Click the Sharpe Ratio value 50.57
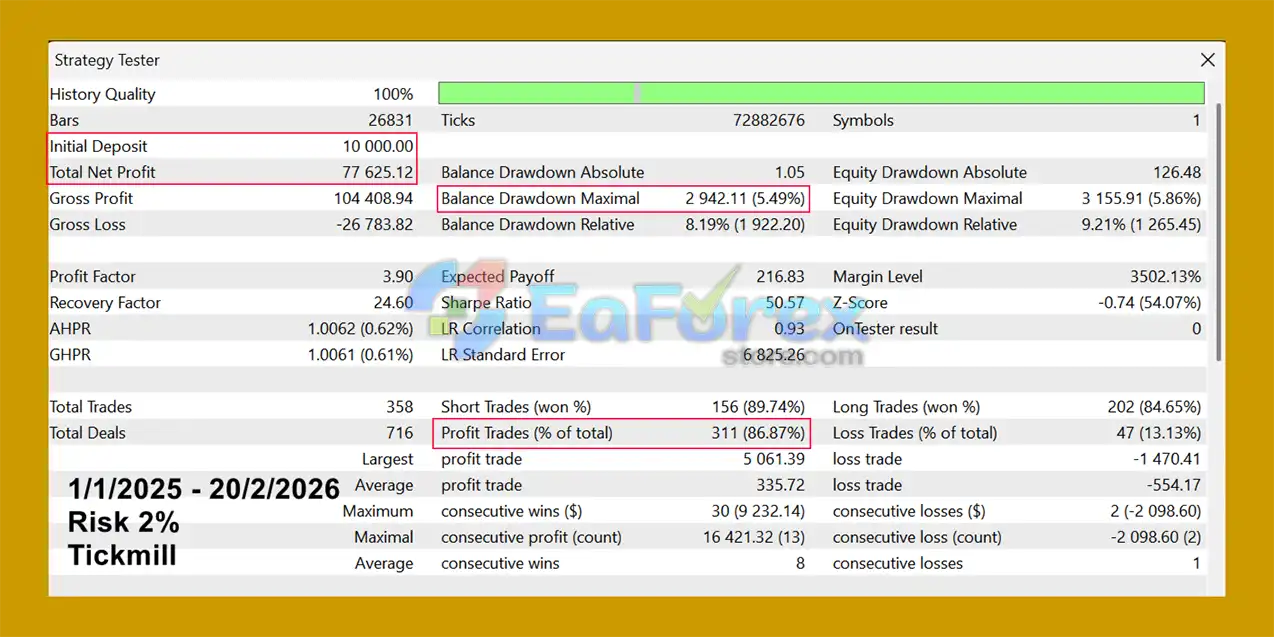1274x637 pixels. click(x=782, y=302)
